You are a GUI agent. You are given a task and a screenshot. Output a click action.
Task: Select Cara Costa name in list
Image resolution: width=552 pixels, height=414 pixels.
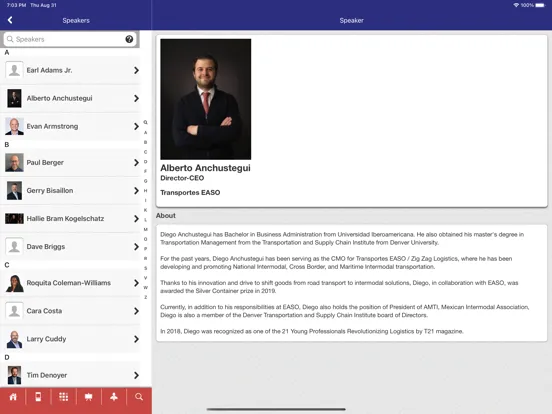click(x=44, y=311)
